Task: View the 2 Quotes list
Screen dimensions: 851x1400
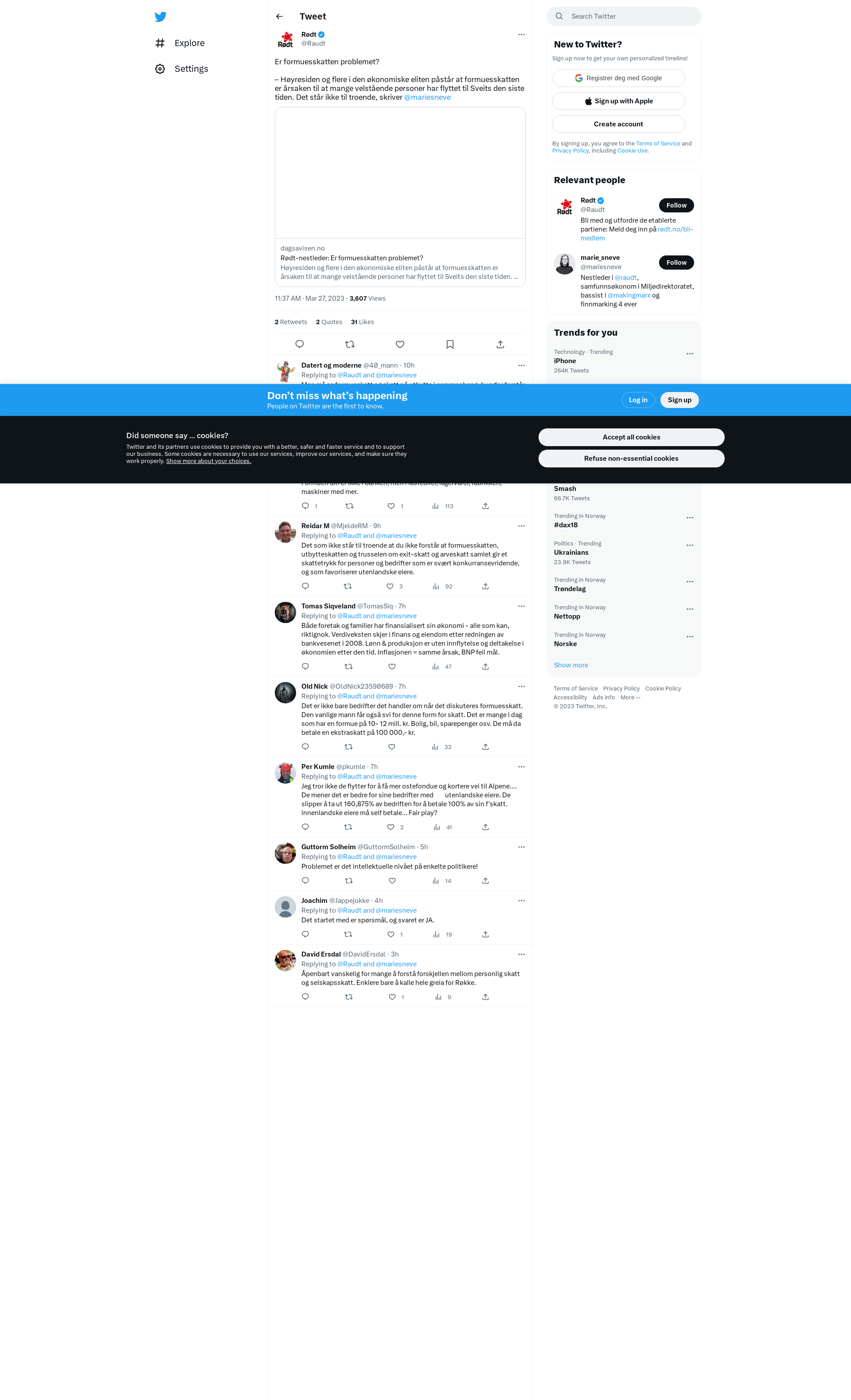Action: pos(329,322)
